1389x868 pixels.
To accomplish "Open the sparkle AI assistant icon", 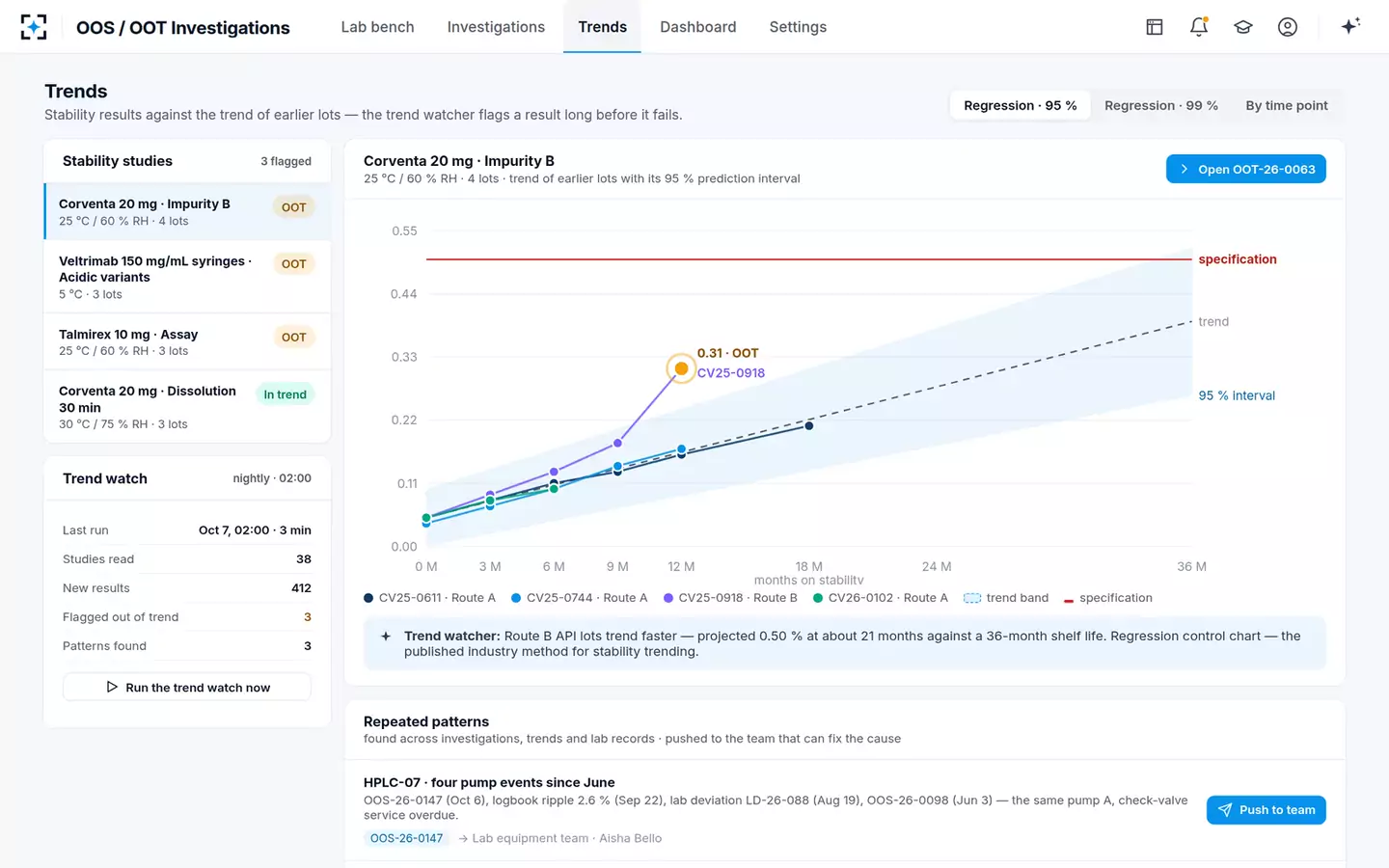I will (x=1350, y=26).
